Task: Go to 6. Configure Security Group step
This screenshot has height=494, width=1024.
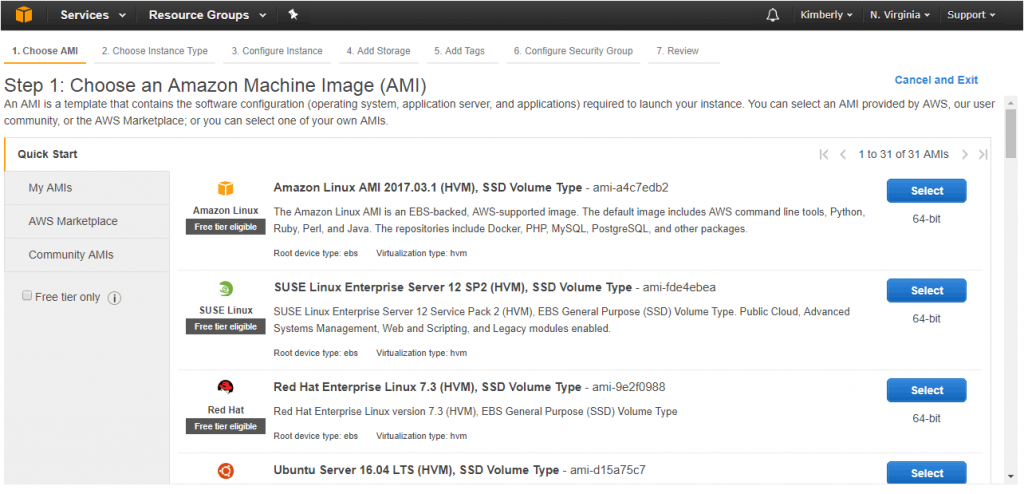Action: pos(573,51)
